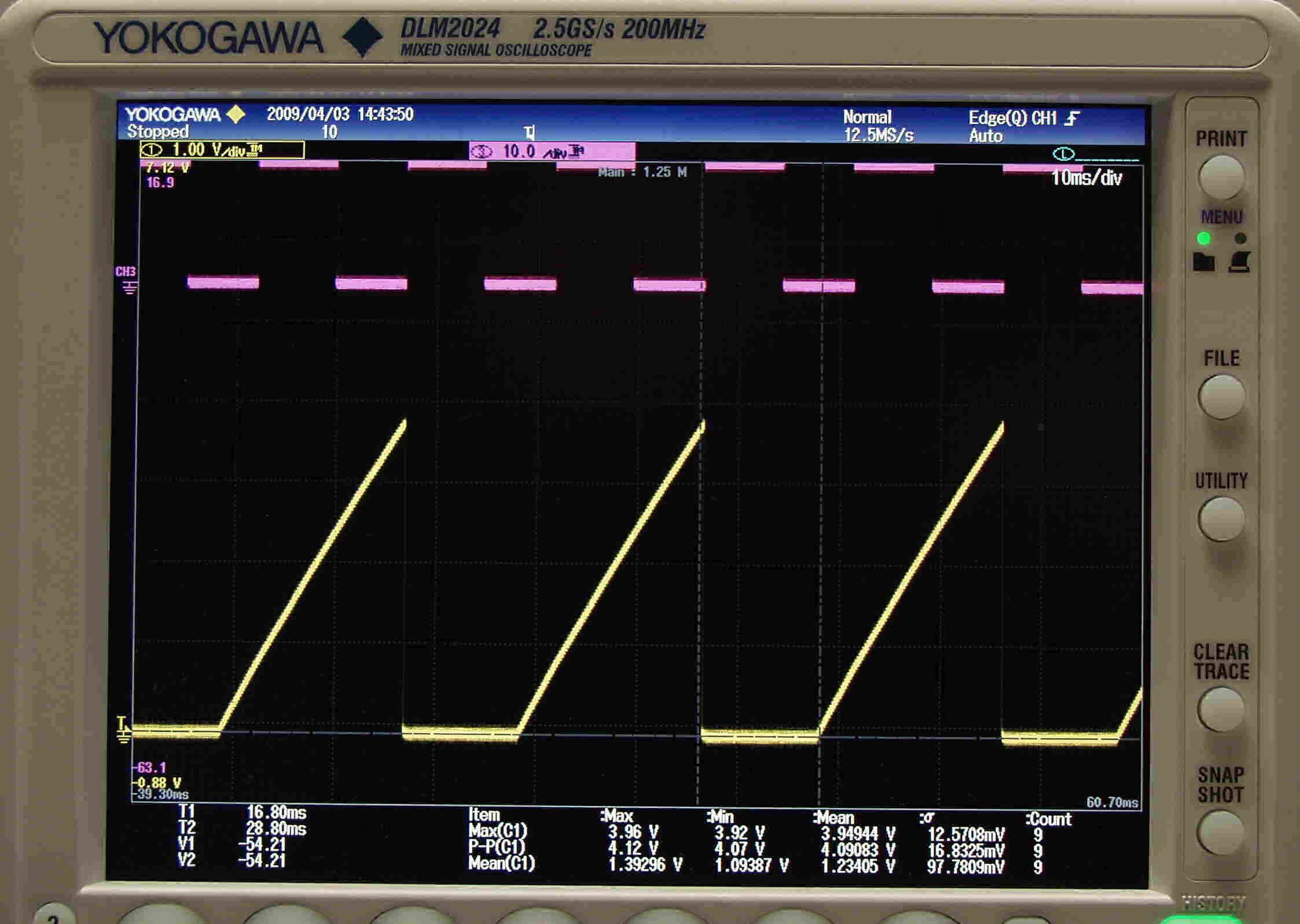Click the ":Mean" column header
This screenshot has width=1300, height=924.
[833, 818]
